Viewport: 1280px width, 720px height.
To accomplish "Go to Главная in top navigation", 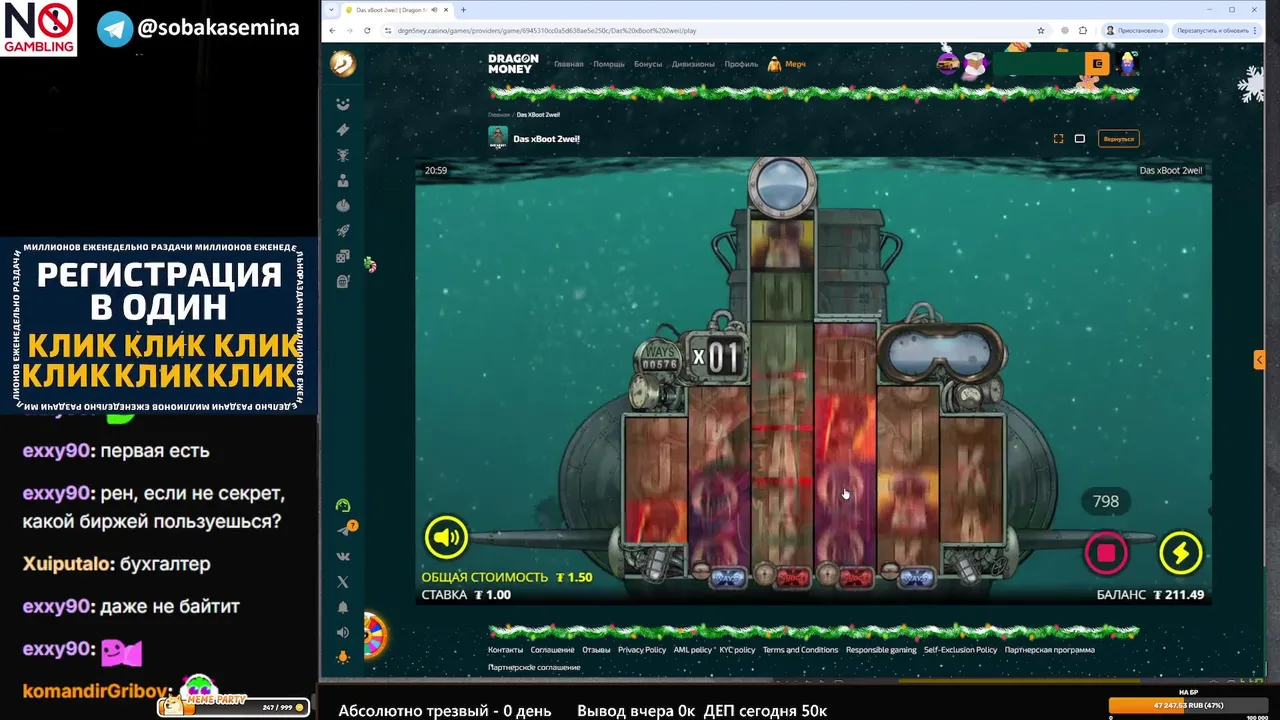I will [569, 64].
